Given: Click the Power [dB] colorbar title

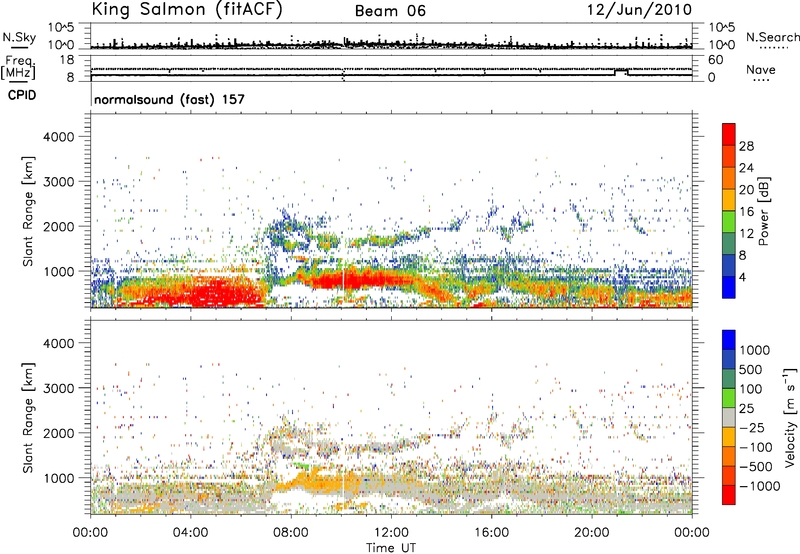Looking at the screenshot, I should click(763, 211).
